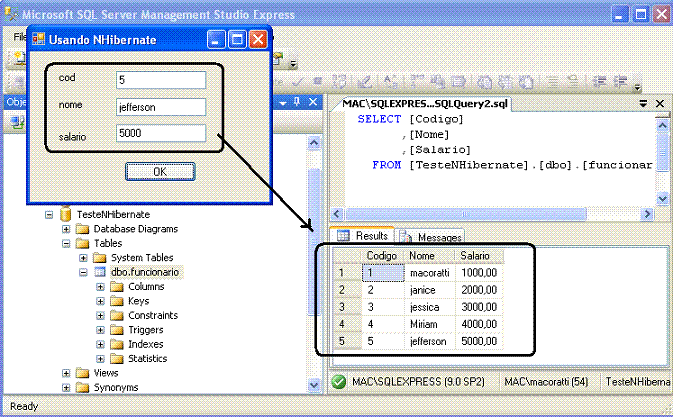This screenshot has height=417, width=673.
Task: Click Specify Values for Template Parameters icon
Action: pyautogui.click(x=391, y=82)
